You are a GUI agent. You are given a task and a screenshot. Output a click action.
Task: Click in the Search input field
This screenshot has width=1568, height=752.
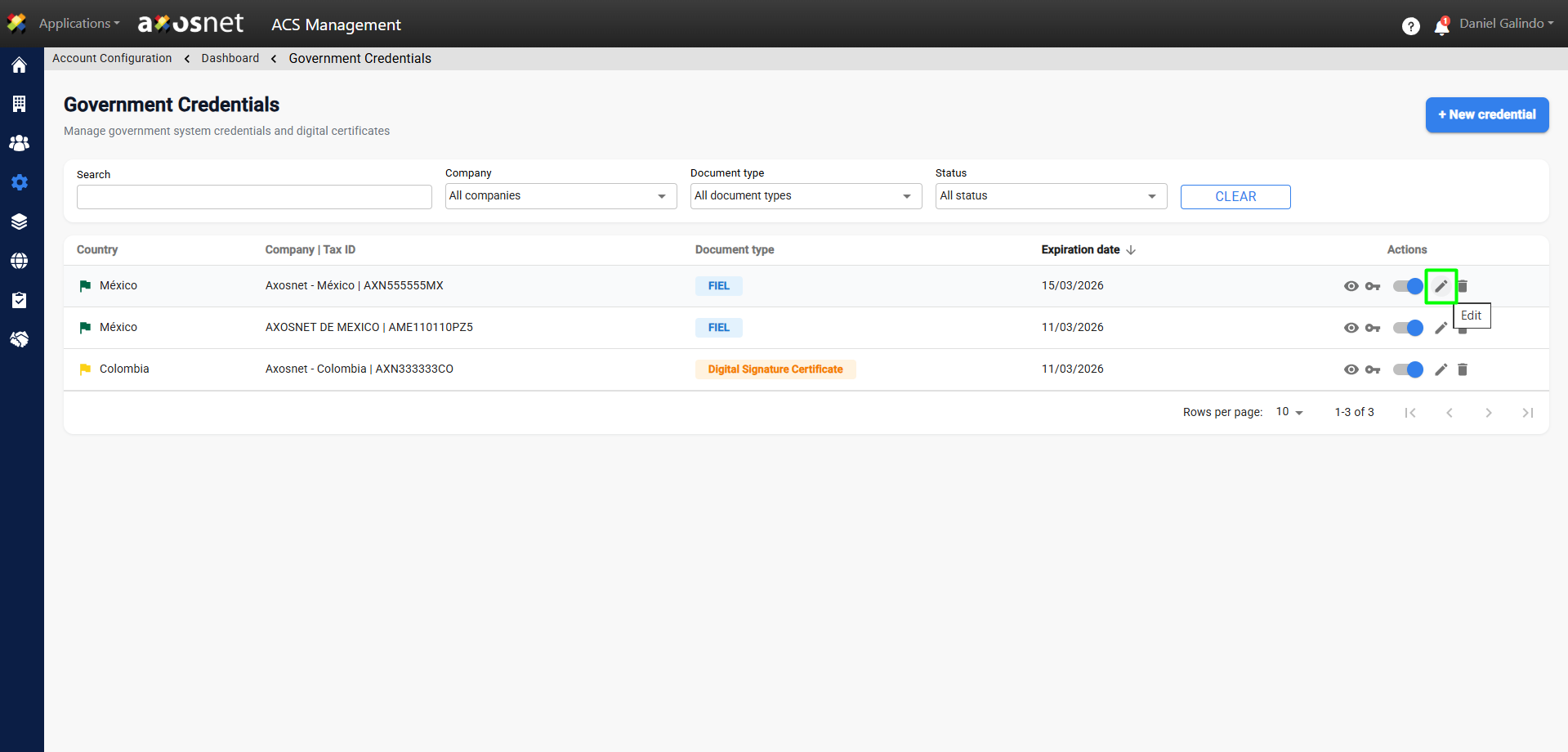(254, 197)
